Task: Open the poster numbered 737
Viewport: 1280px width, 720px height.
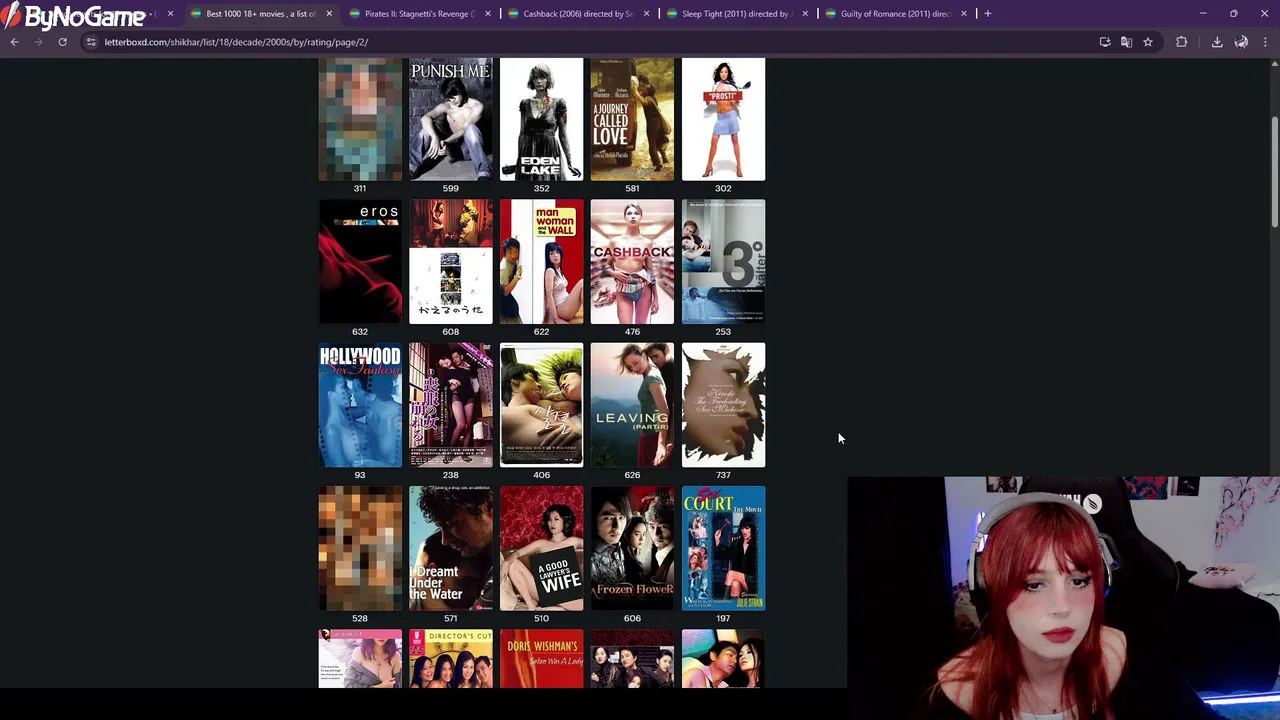Action: pyautogui.click(x=723, y=405)
